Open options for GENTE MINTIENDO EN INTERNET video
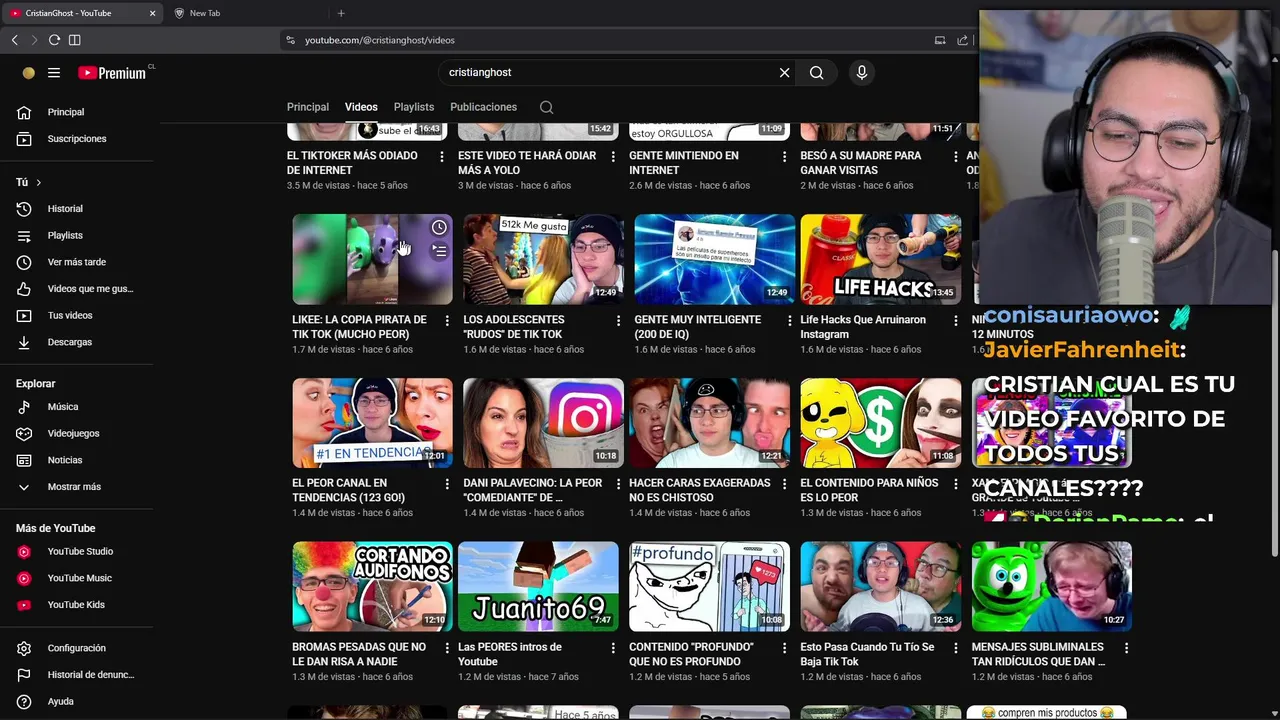Screen dimensions: 1280x720 click(x=784, y=157)
